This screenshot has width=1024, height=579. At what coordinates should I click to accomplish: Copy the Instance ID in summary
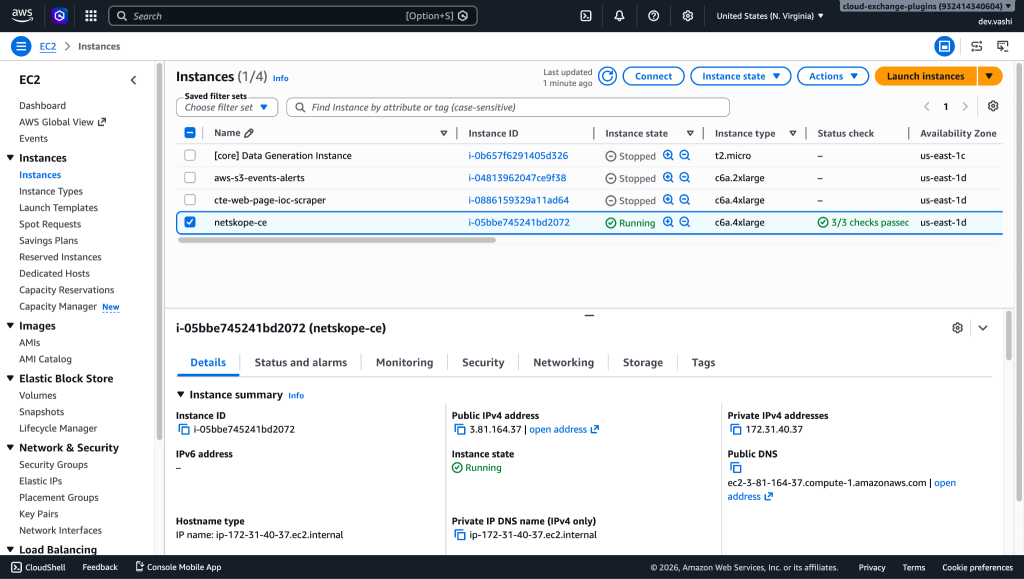coord(184,430)
